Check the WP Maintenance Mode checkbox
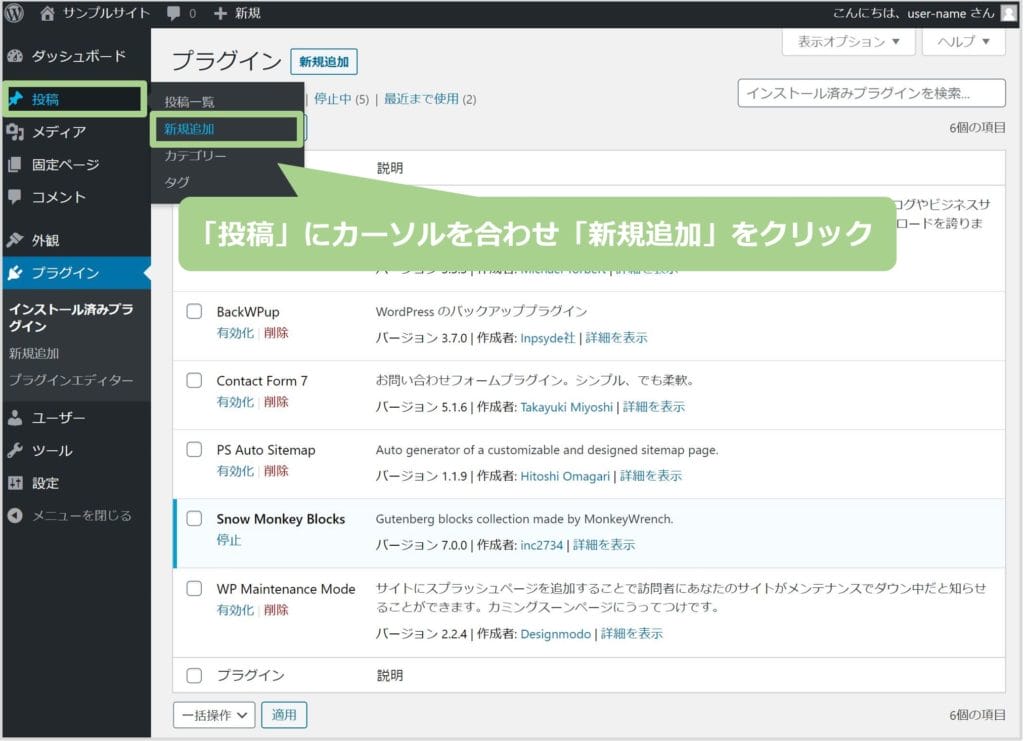The image size is (1024, 741). (x=194, y=588)
